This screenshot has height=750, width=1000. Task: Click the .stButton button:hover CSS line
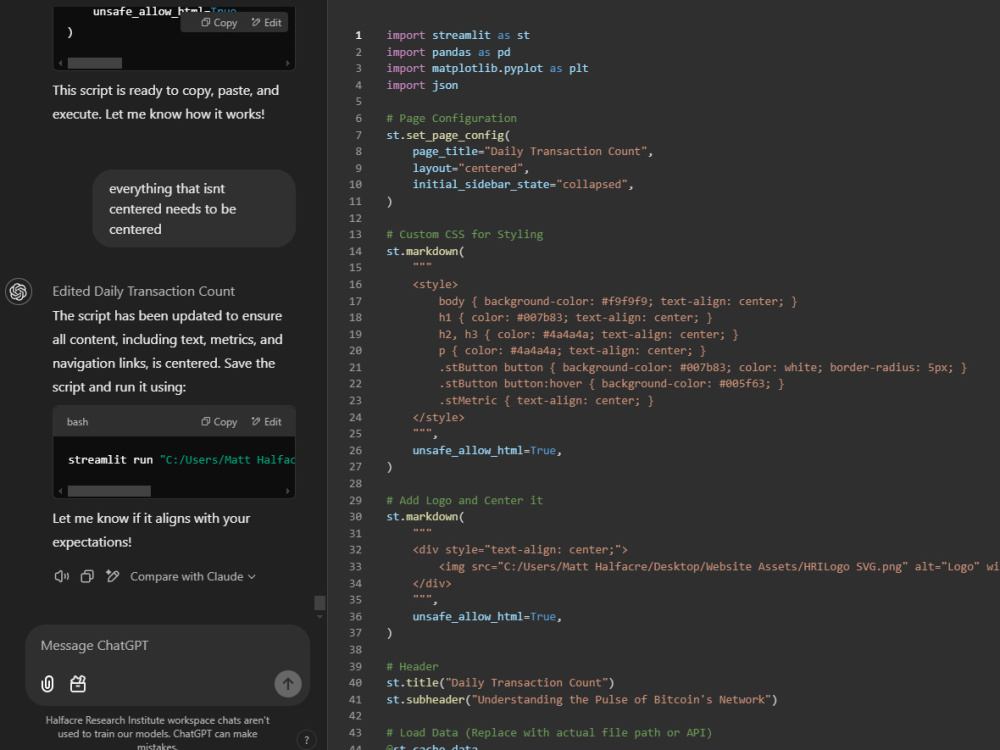(611, 383)
